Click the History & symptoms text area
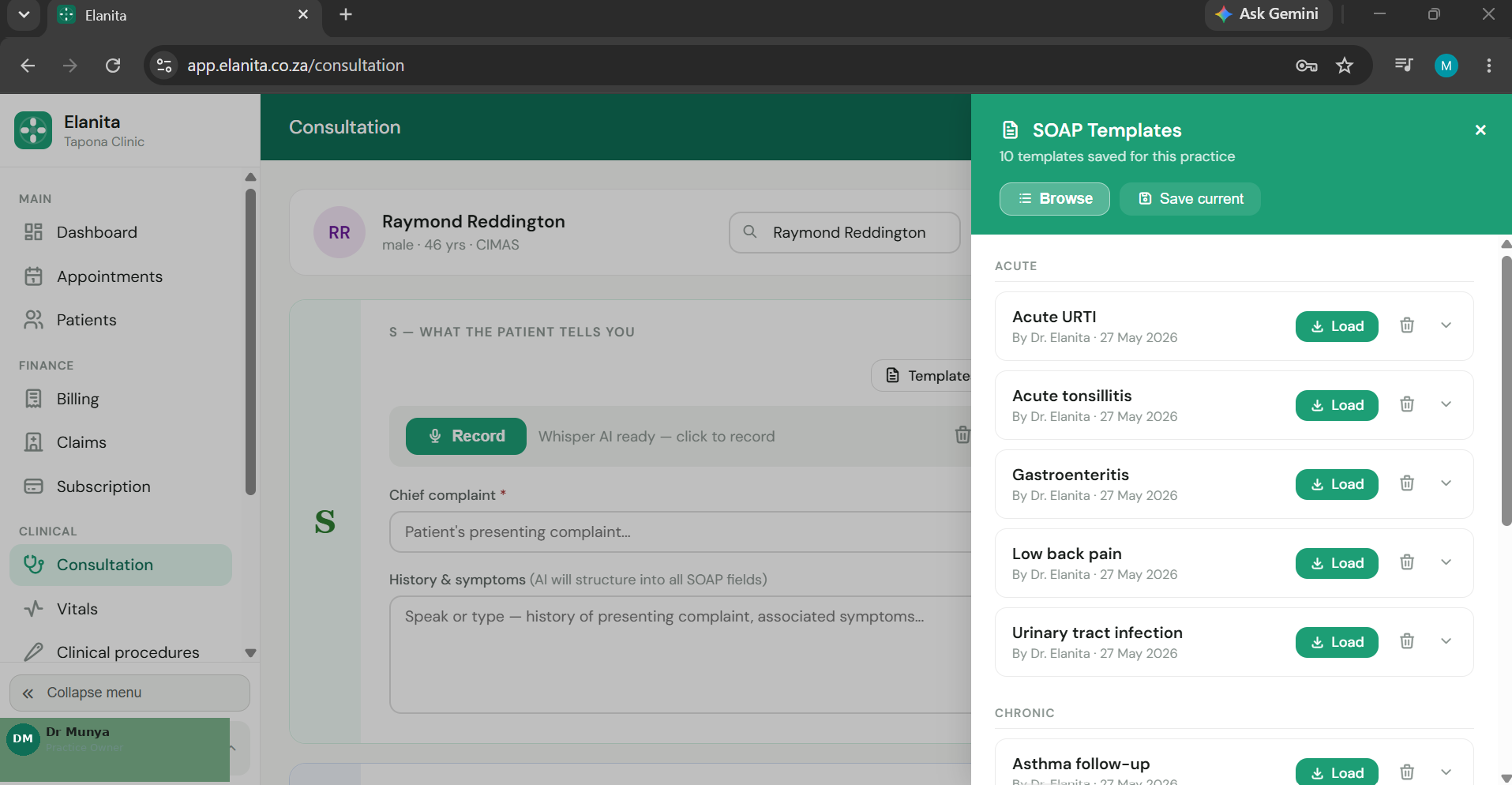The height and width of the screenshot is (785, 1512). pos(680,655)
